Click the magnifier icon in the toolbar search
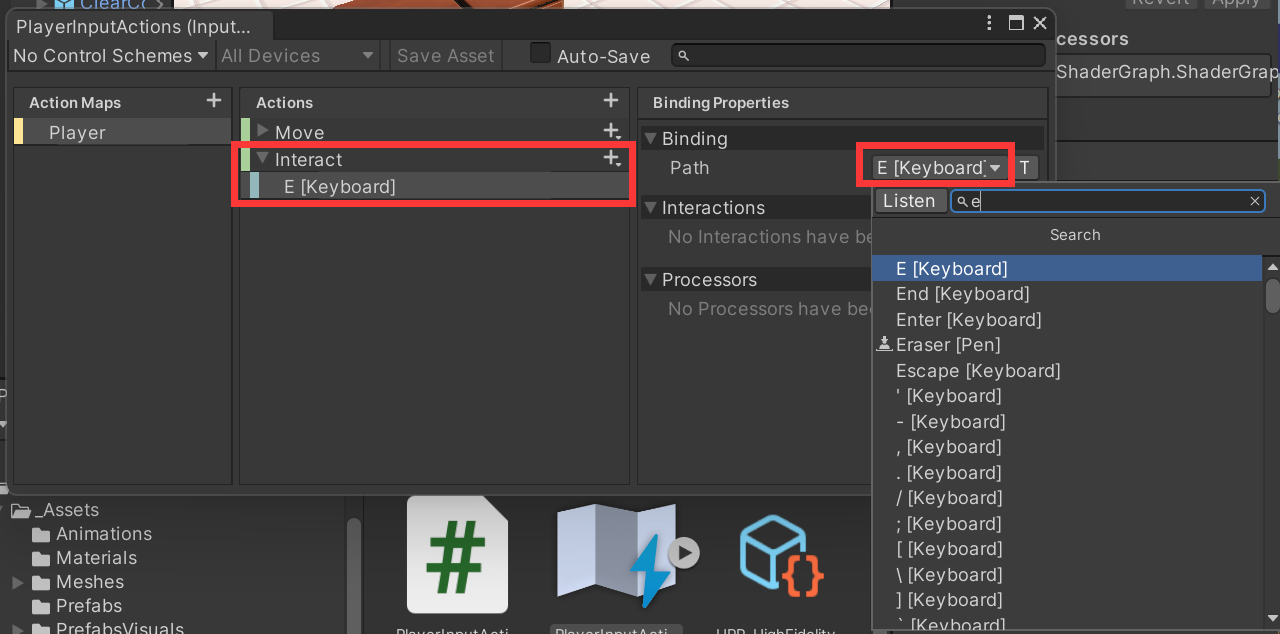Screen dimensions: 1280x634 [684, 56]
